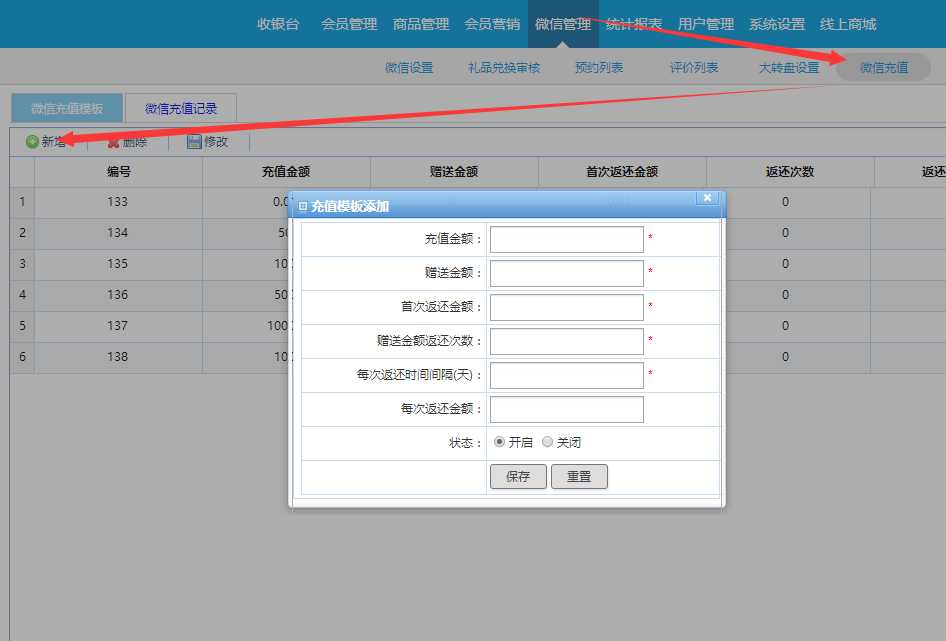The width and height of the screenshot is (946, 641).
Task: Switch to the 微信充值模板 tab
Action: pos(66,108)
